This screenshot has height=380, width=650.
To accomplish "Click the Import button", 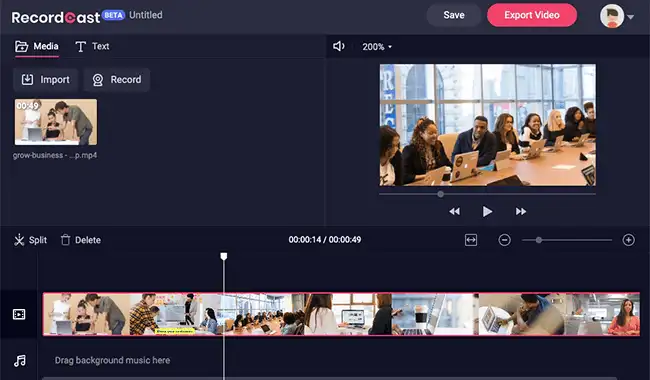I will (x=46, y=80).
